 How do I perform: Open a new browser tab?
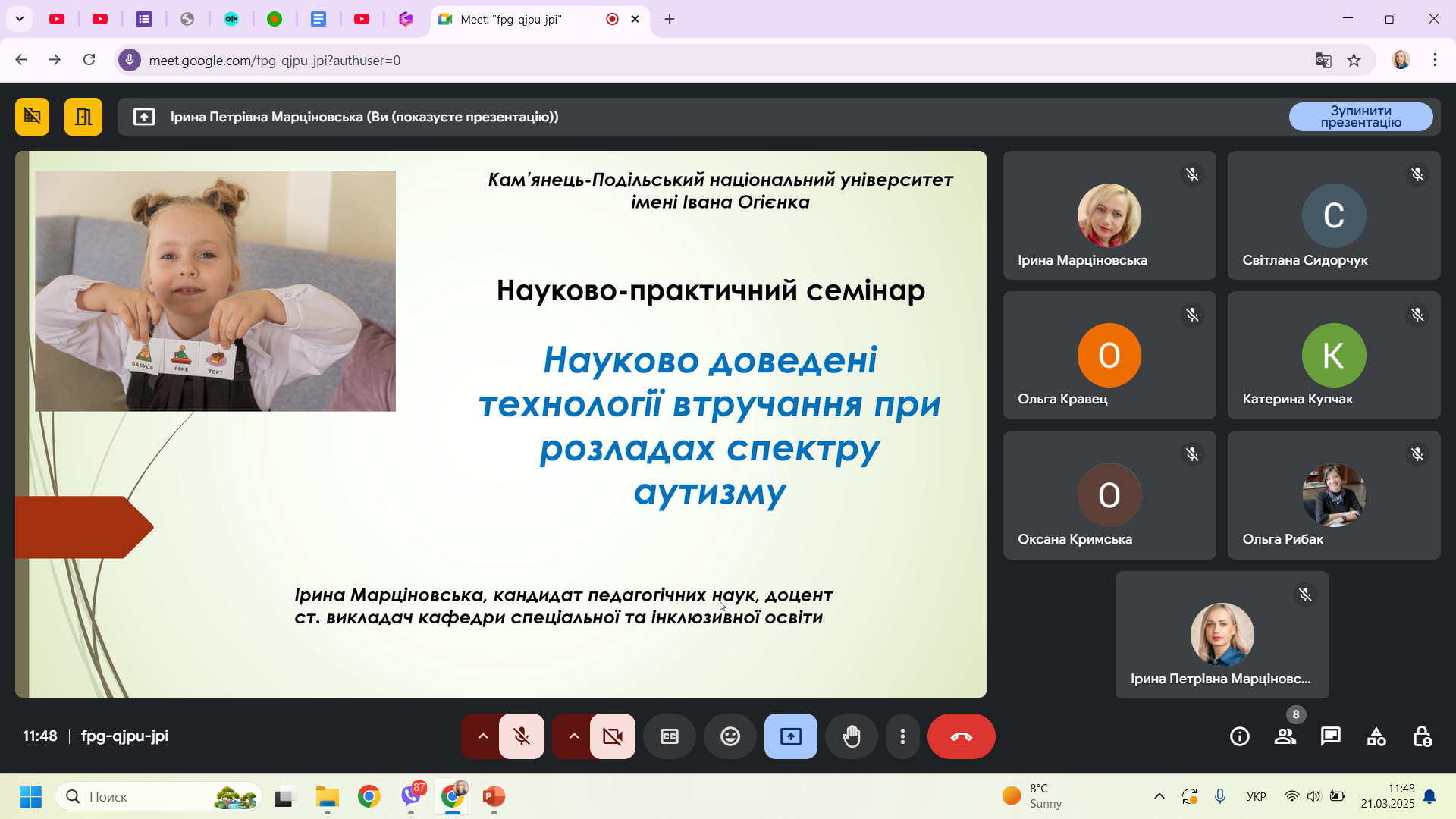(670, 20)
